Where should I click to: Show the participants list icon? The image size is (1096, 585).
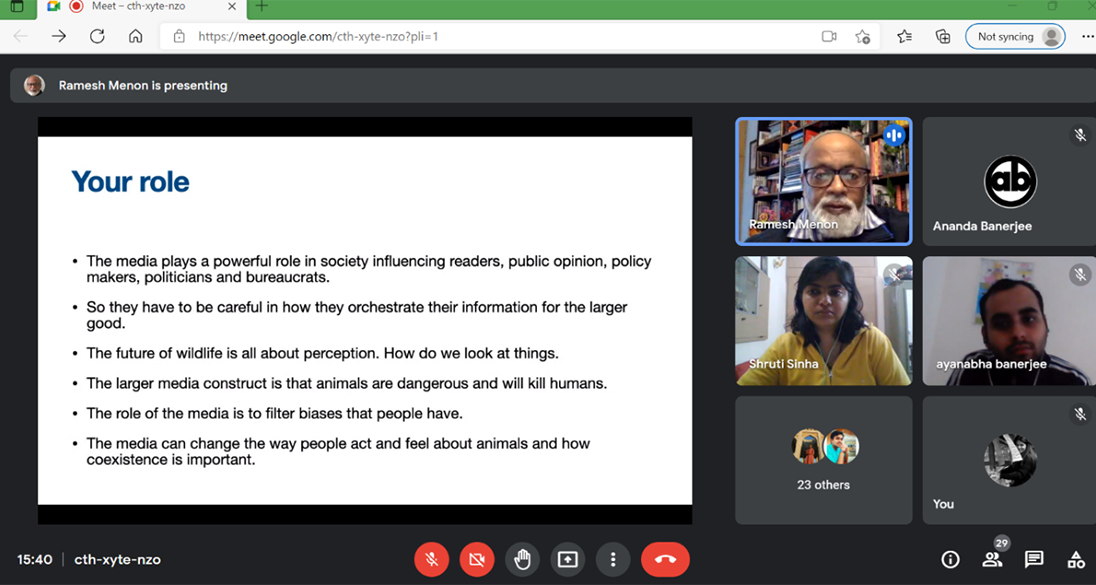(x=992, y=559)
